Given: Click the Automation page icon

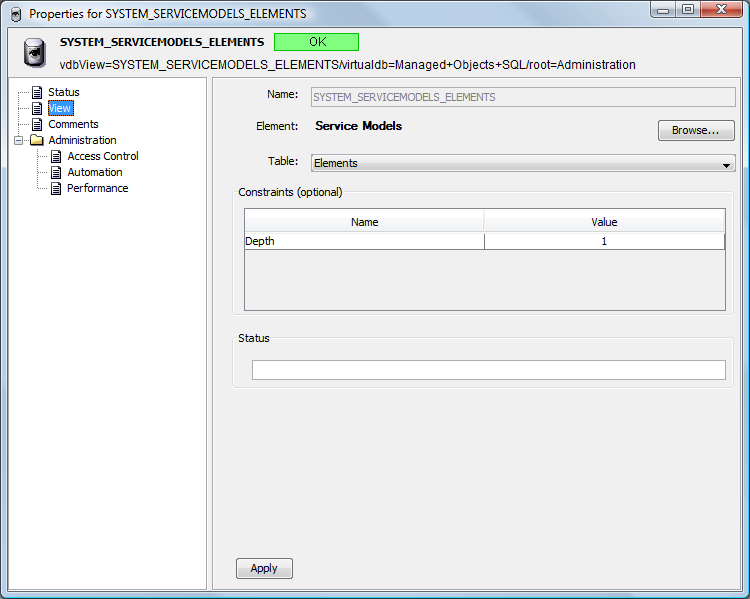Looking at the screenshot, I should [56, 172].
